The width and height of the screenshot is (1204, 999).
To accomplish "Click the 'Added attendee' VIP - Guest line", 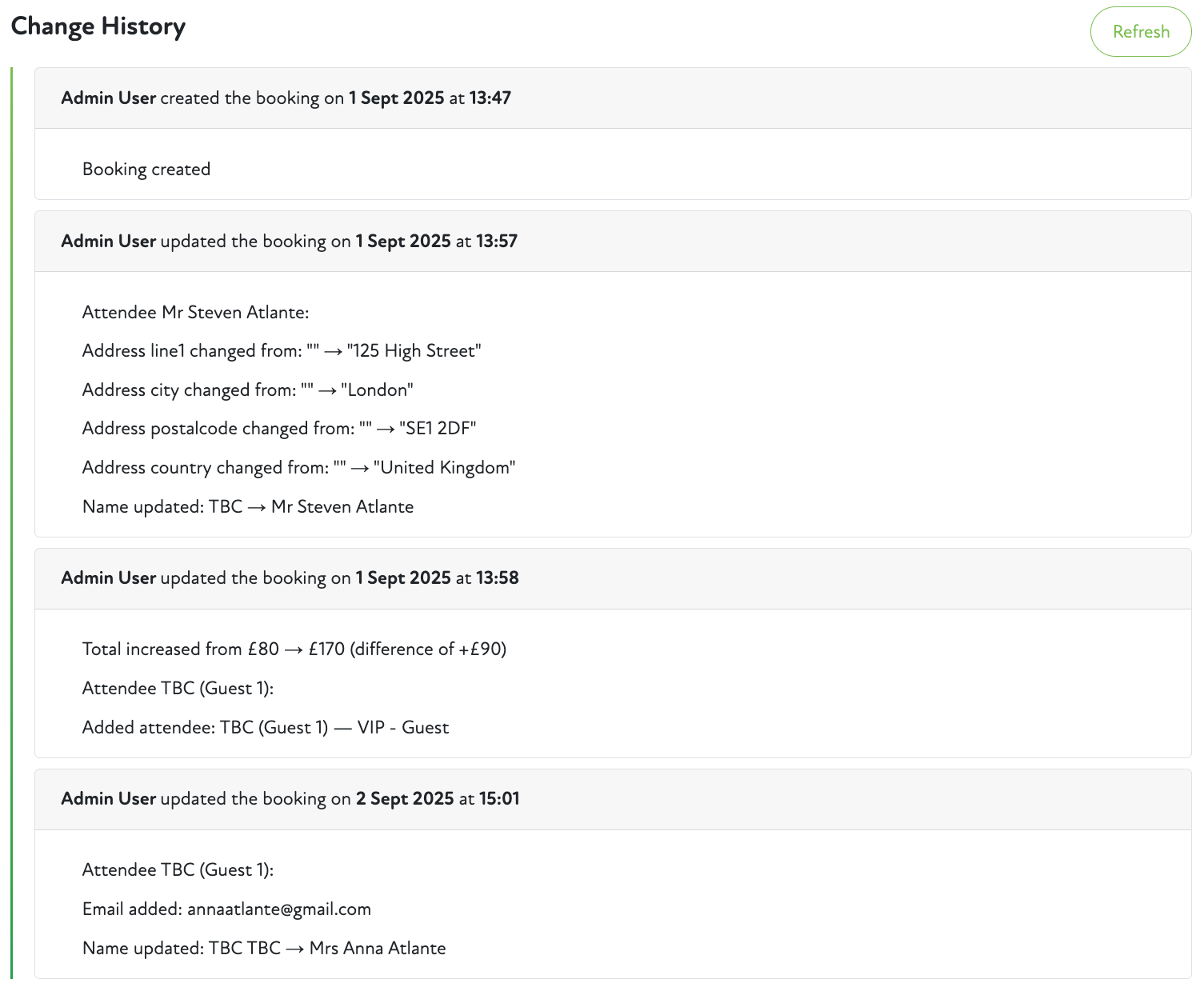I will (266, 728).
